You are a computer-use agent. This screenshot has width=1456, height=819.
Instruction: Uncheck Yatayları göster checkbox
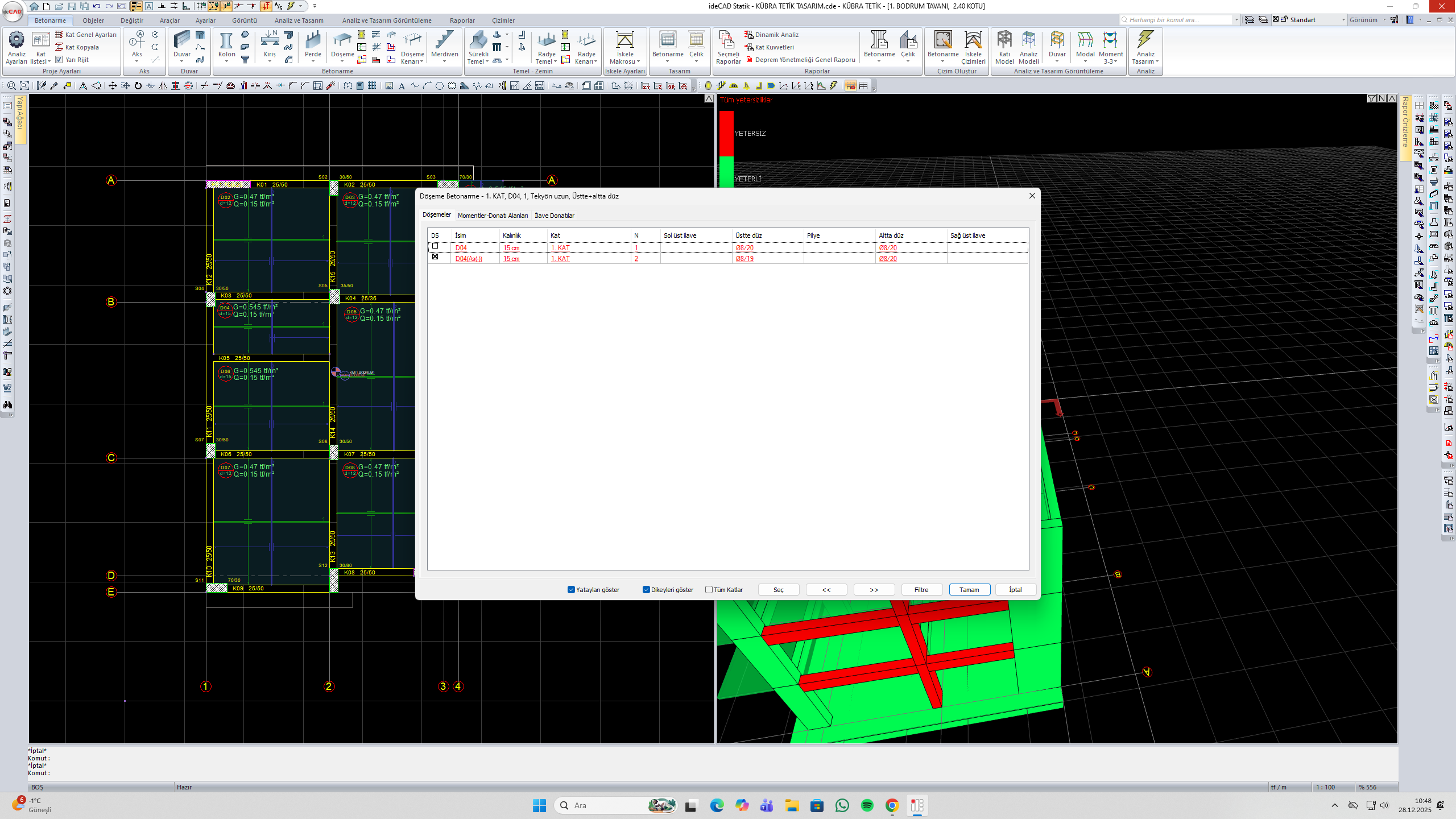pos(571,590)
